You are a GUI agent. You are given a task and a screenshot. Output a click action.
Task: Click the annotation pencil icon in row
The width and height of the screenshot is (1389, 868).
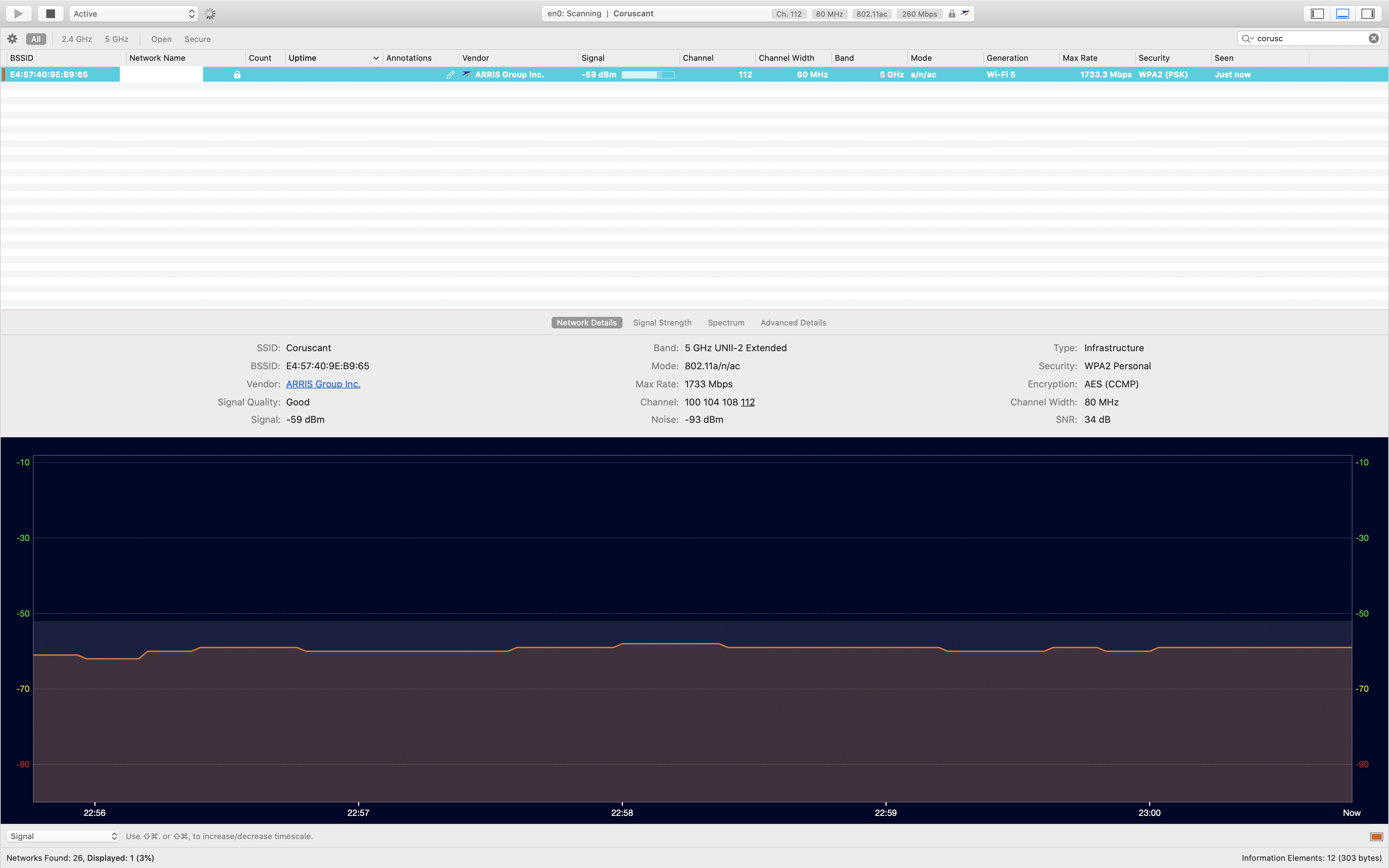coord(451,75)
